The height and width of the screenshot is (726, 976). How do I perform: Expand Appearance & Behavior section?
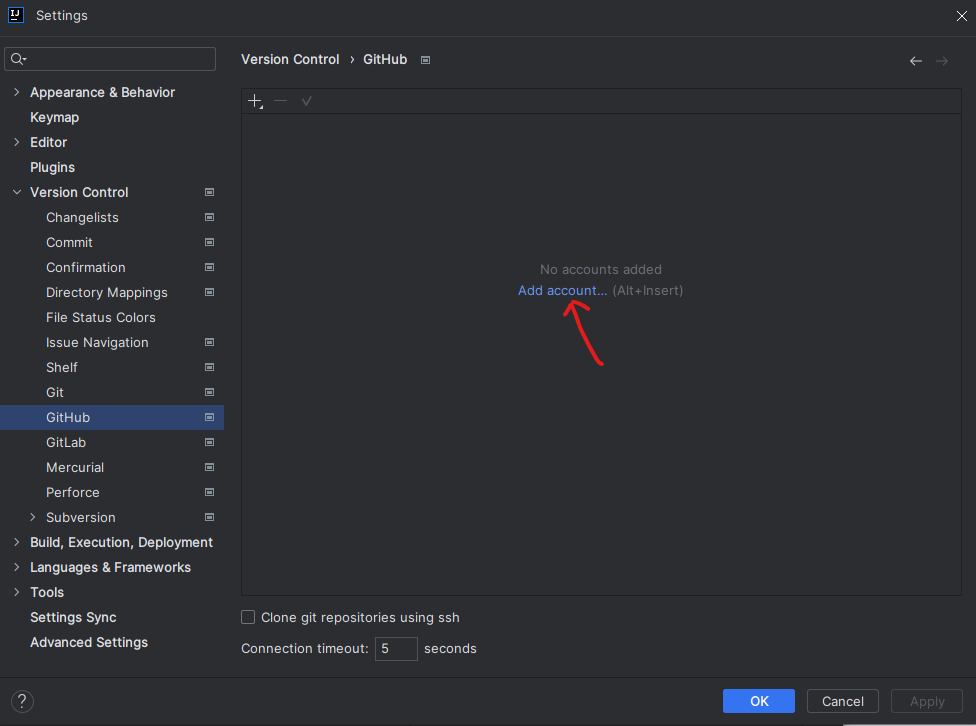tap(17, 92)
